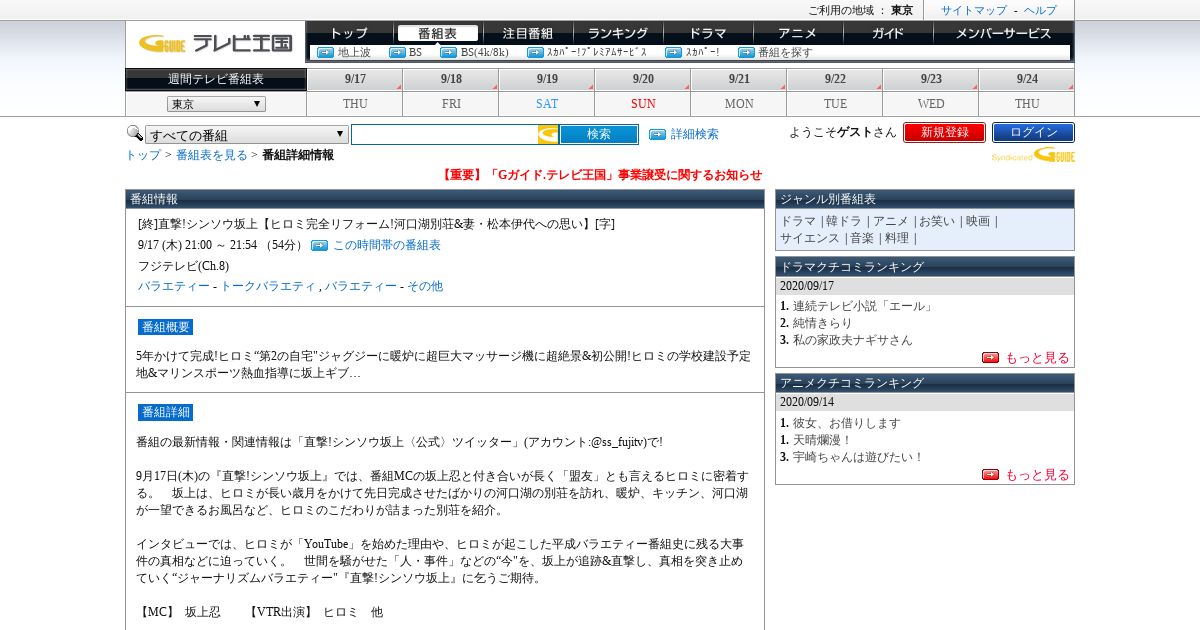Open the ランキング navigation tab
The image size is (1200, 630).
pyautogui.click(x=617, y=33)
